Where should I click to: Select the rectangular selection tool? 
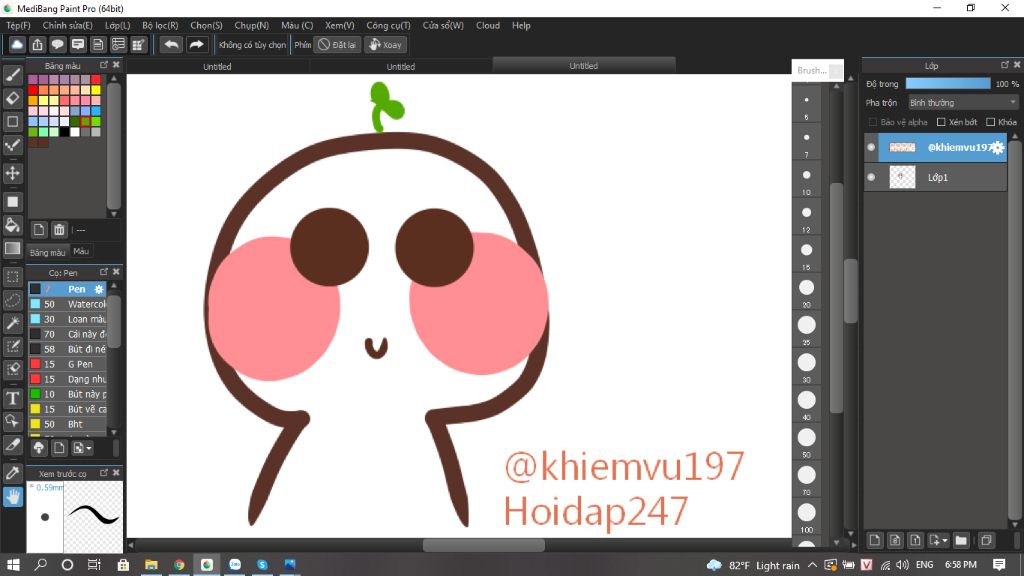pos(12,277)
